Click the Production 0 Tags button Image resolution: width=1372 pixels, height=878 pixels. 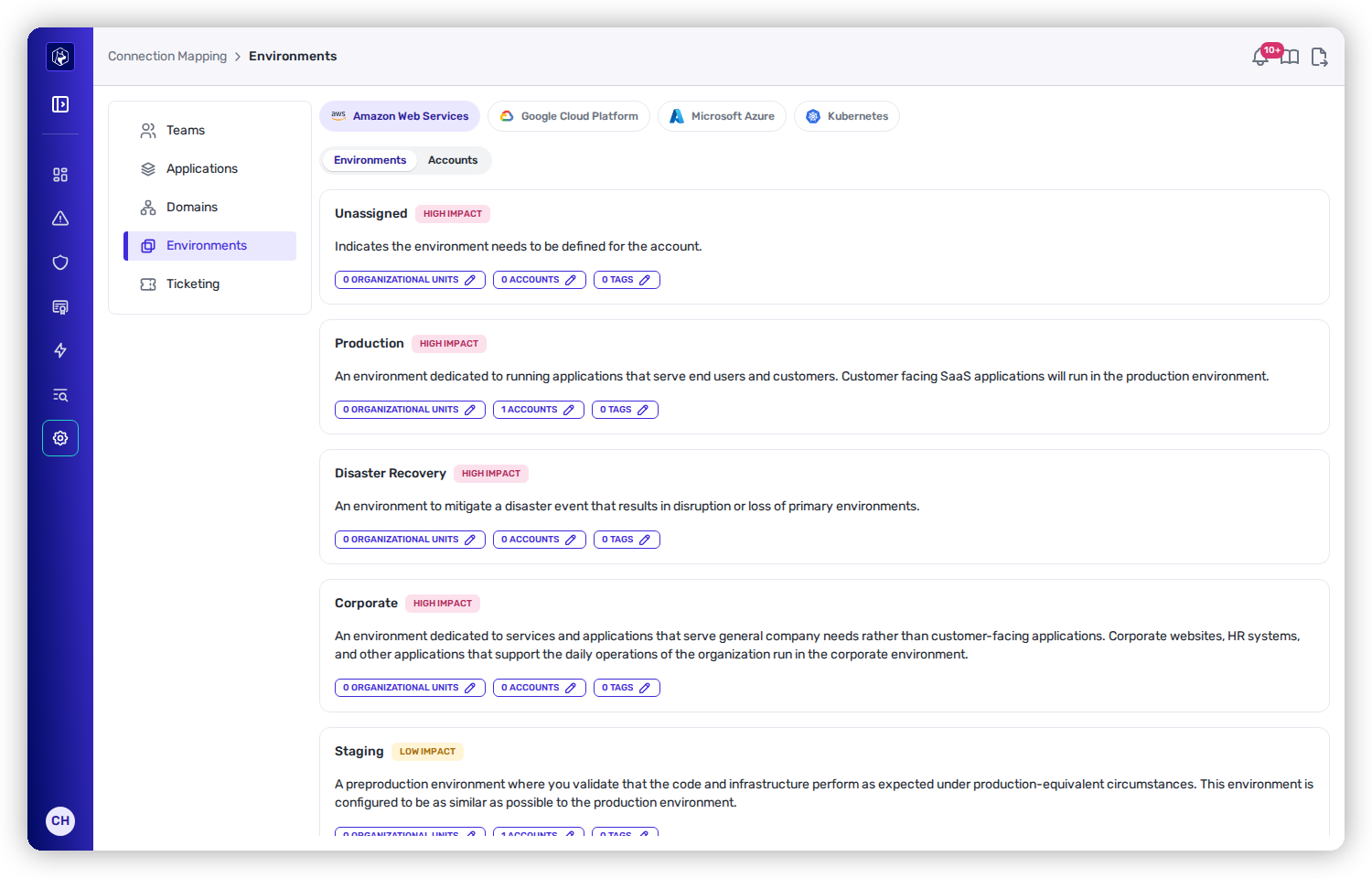[625, 410]
